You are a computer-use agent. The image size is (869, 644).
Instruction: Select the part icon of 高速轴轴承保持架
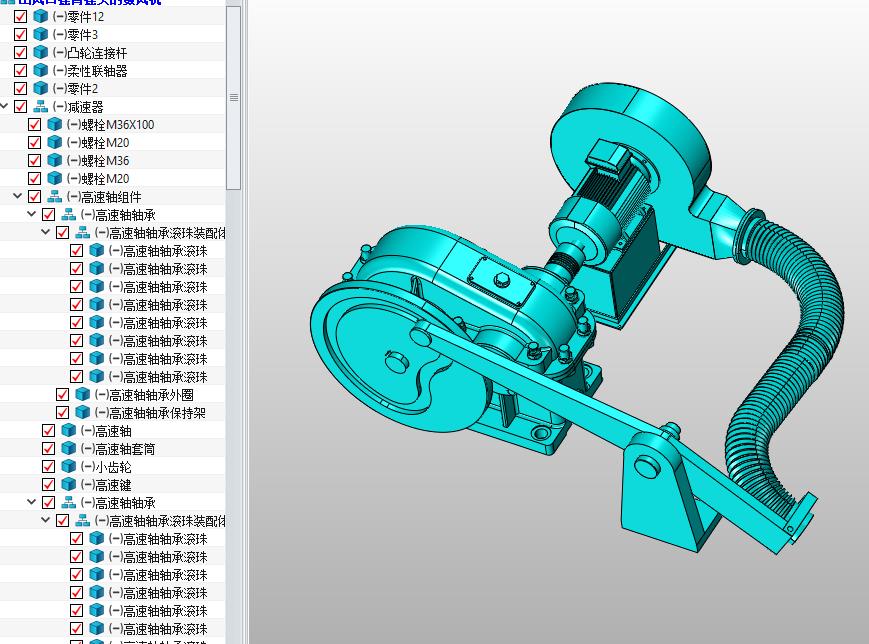[x=83, y=413]
